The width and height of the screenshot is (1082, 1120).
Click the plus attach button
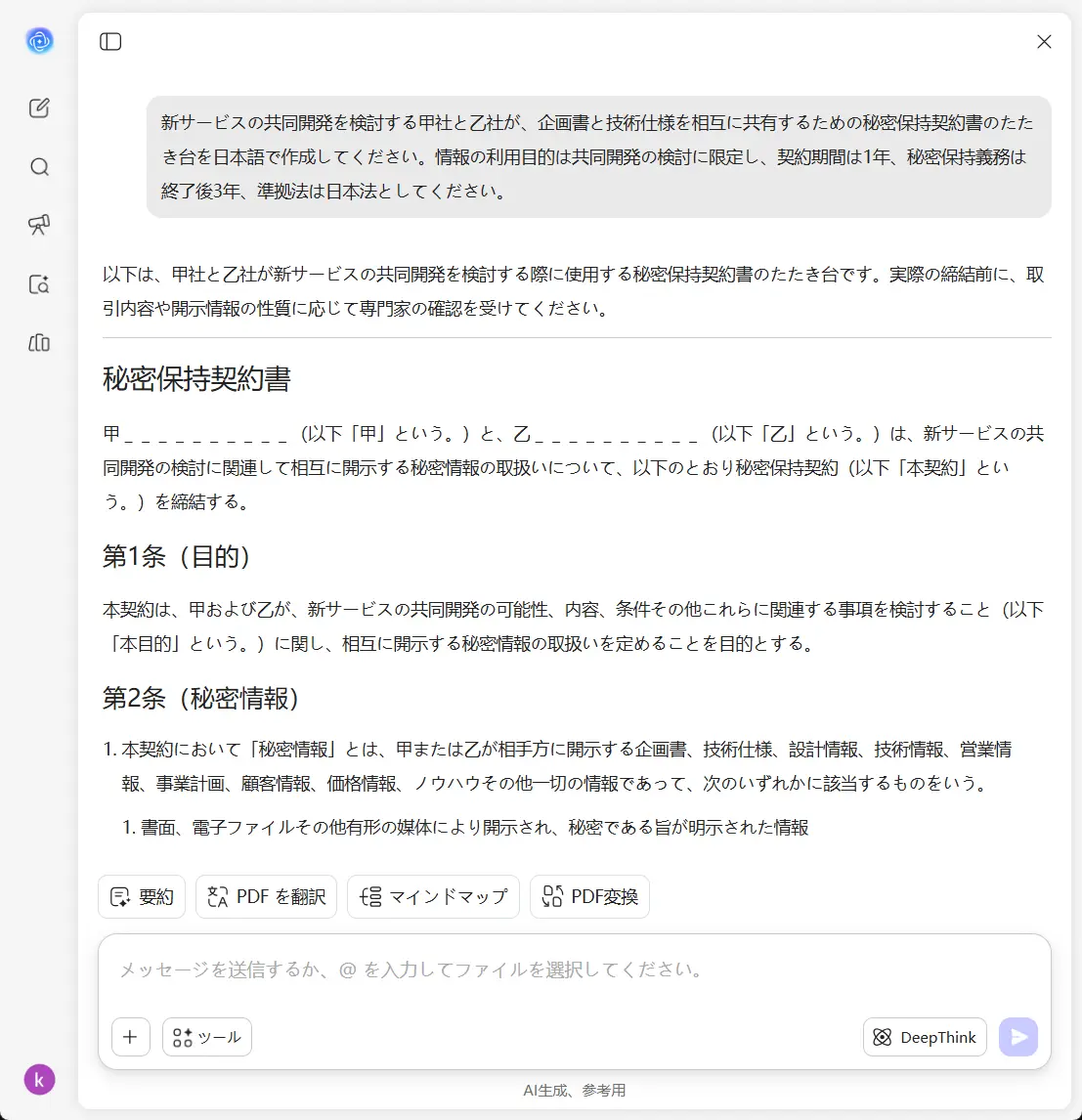point(131,1036)
